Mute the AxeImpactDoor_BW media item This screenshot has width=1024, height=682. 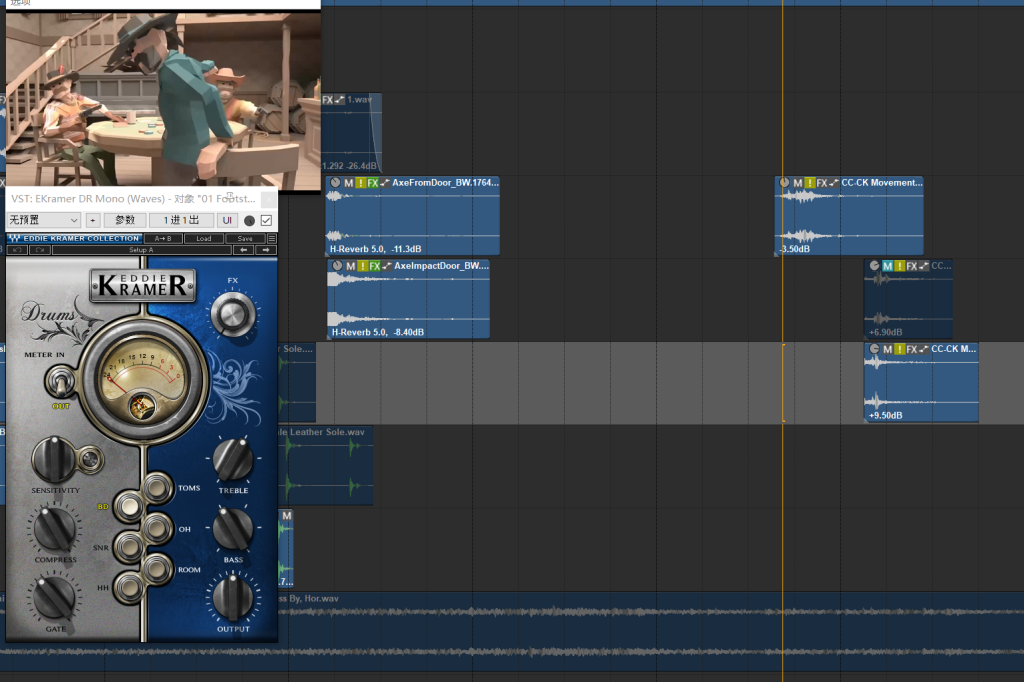[x=351, y=266]
